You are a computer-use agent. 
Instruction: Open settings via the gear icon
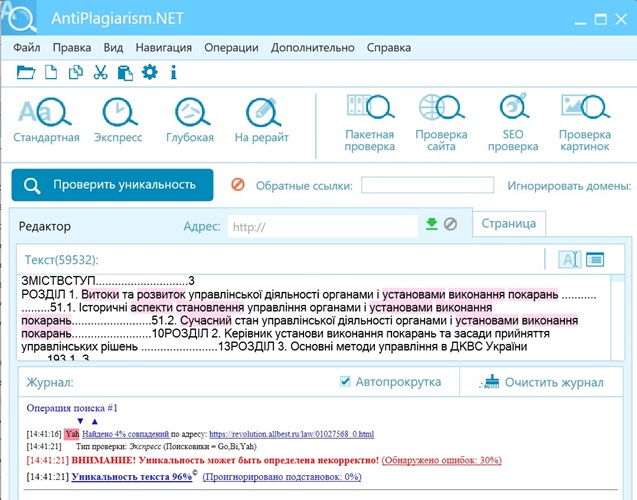pos(150,72)
